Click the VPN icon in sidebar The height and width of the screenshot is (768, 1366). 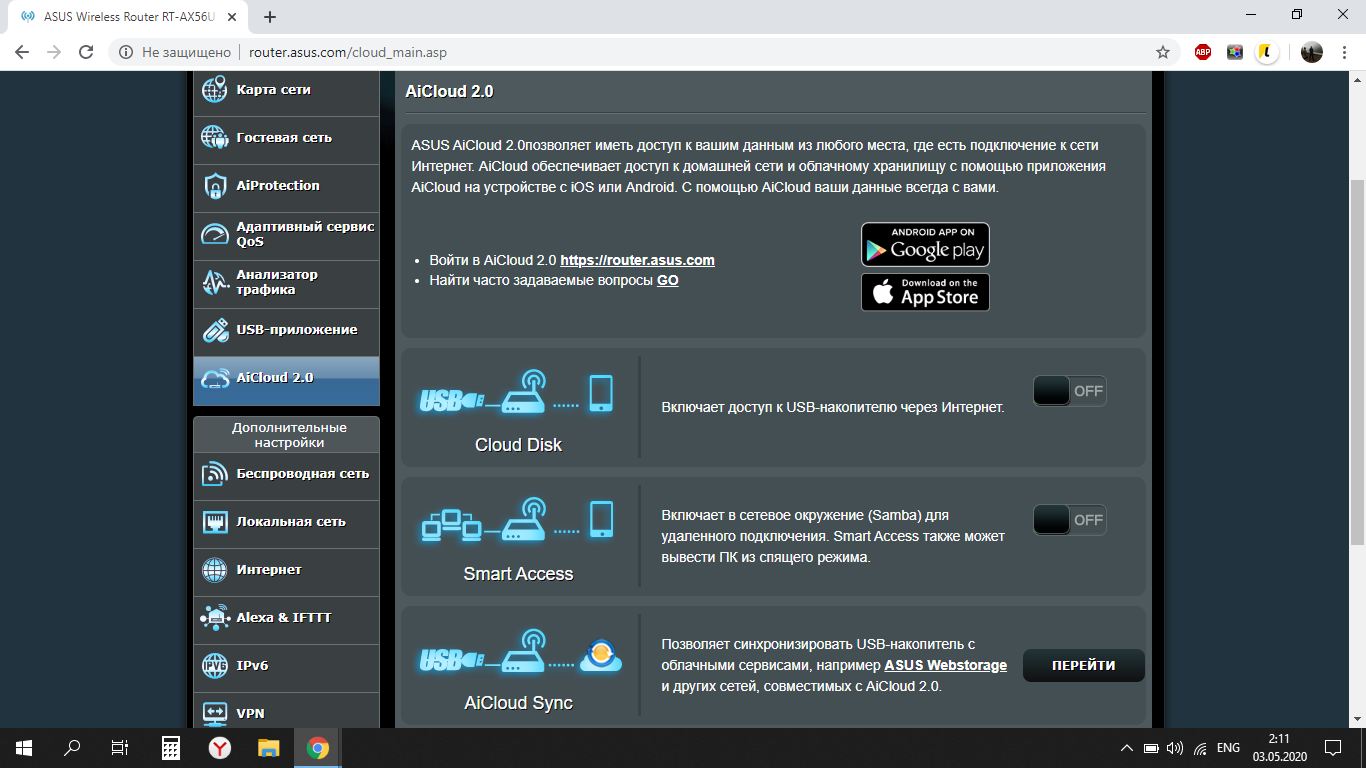click(x=214, y=713)
